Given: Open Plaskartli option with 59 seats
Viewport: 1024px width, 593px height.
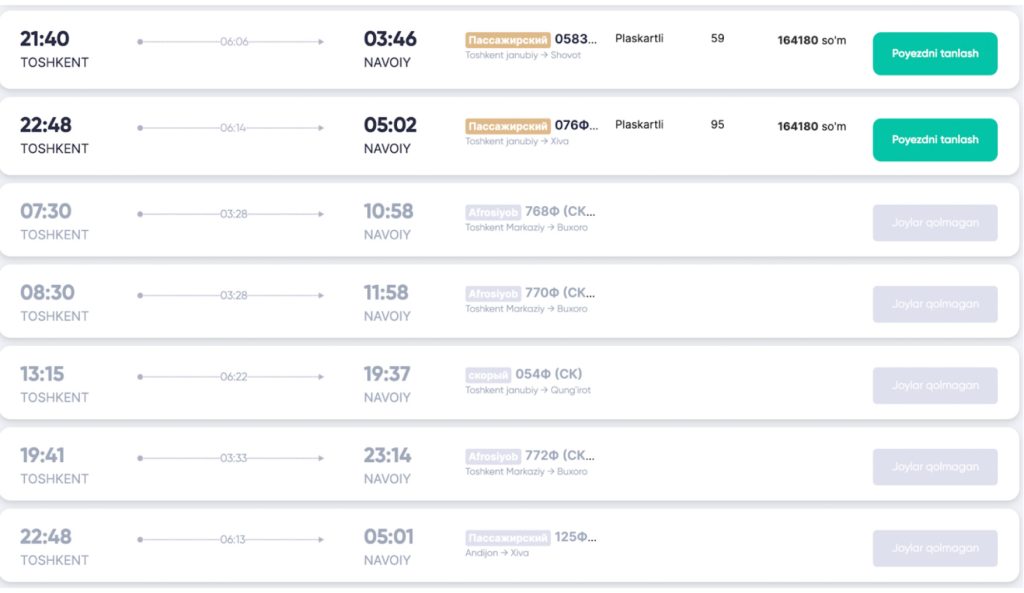Looking at the screenshot, I should coord(639,39).
